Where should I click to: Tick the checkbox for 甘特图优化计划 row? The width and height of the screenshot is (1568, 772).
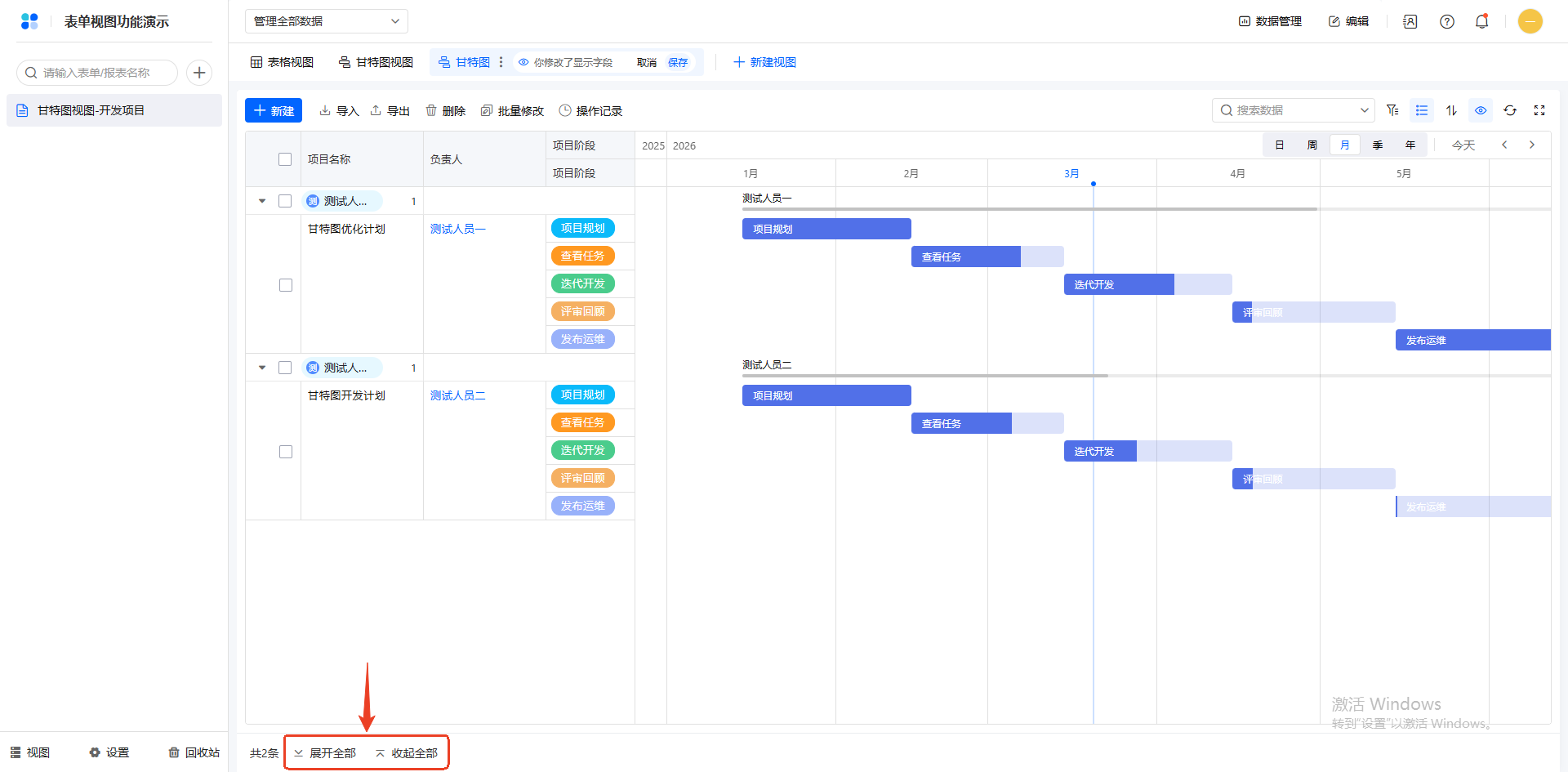[x=286, y=285]
